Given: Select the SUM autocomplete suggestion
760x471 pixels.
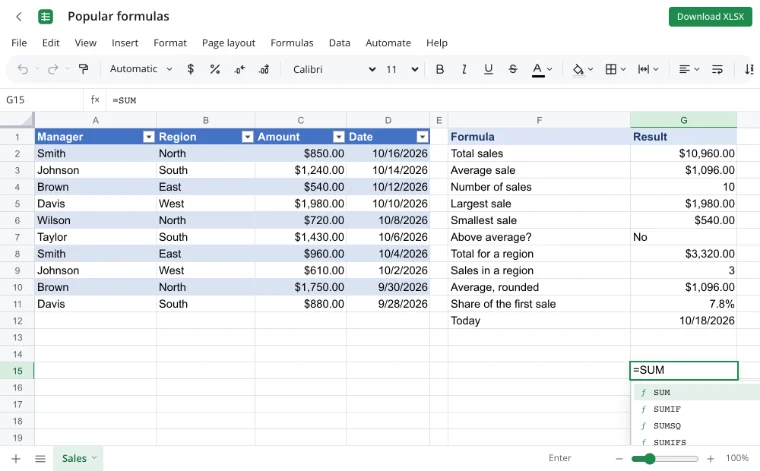Looking at the screenshot, I should [x=697, y=392].
